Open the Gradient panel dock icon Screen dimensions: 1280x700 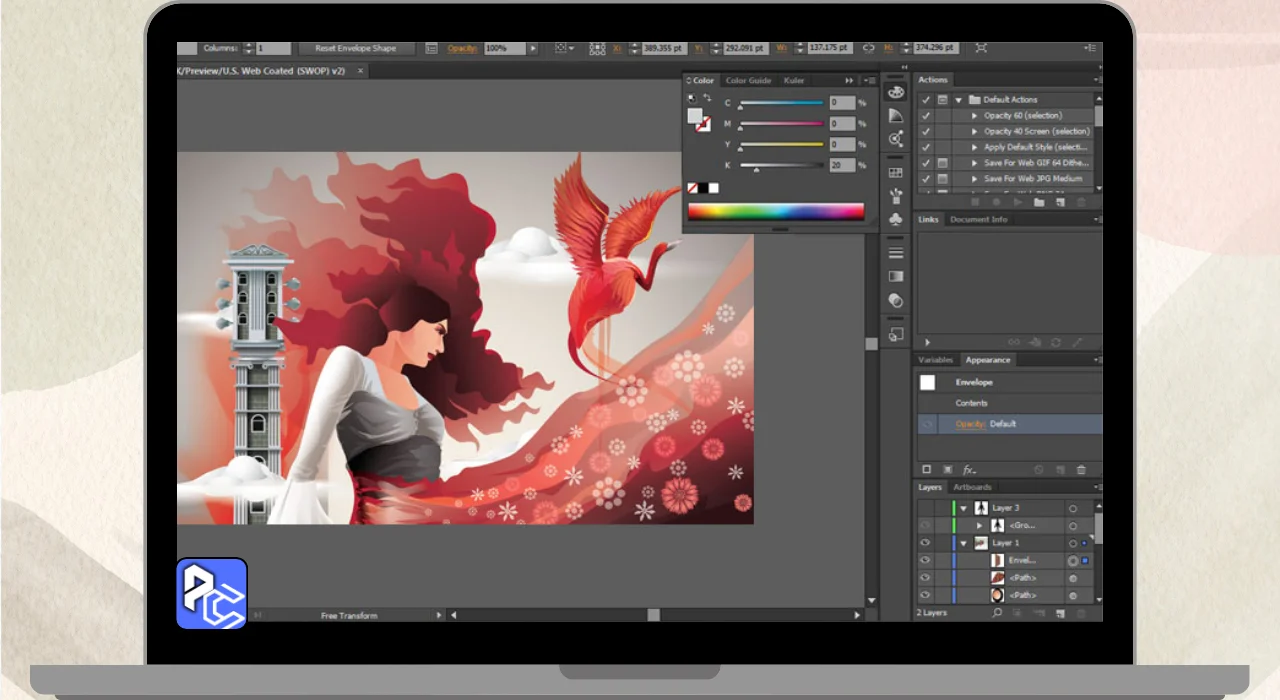(895, 276)
